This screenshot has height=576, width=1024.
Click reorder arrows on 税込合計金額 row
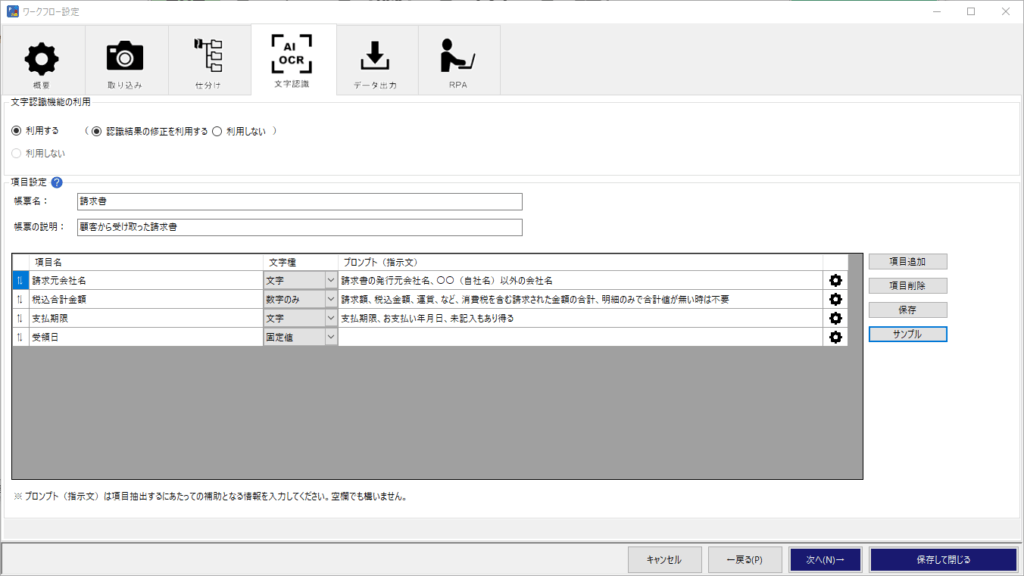[x=20, y=299]
